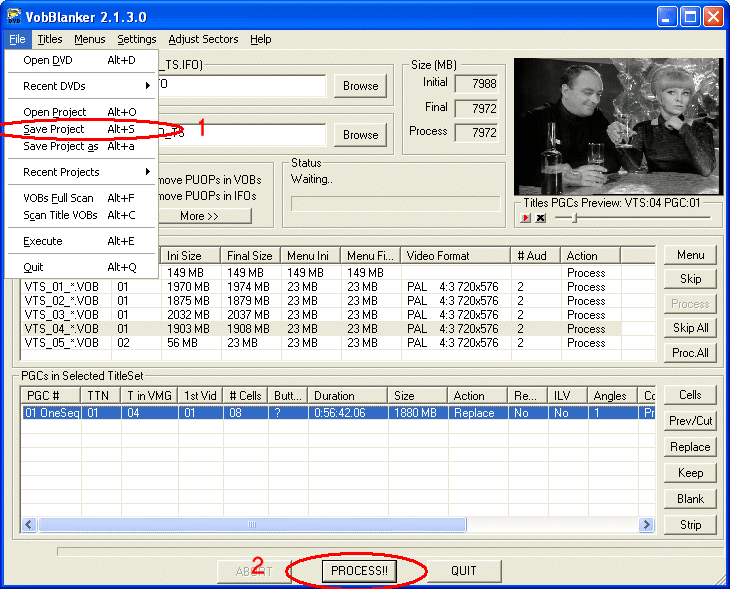The width and height of the screenshot is (730, 589).
Task: Click the Video Format column header
Action: [456, 256]
